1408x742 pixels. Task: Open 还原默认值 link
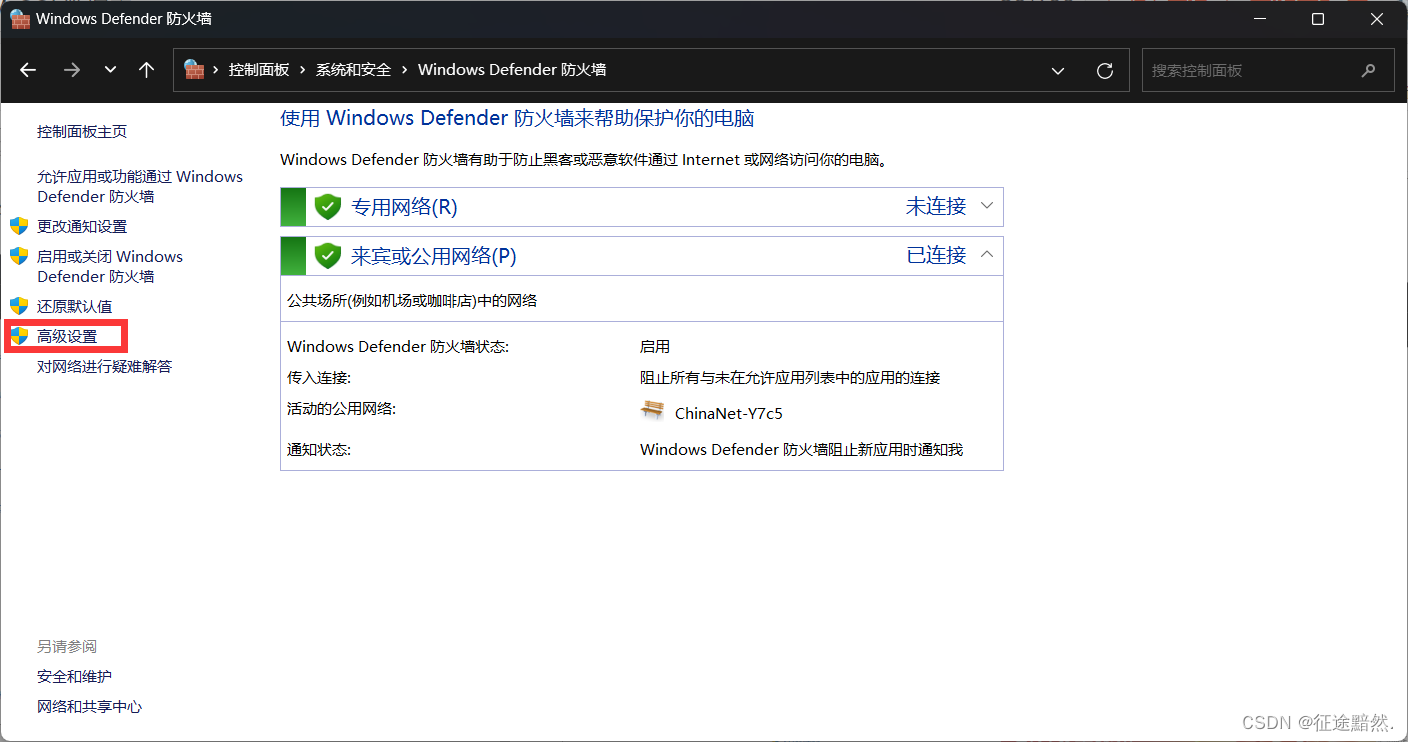75,306
